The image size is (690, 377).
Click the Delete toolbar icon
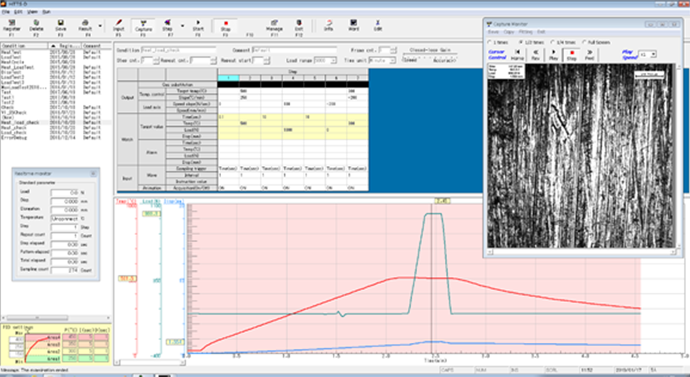(x=37, y=26)
